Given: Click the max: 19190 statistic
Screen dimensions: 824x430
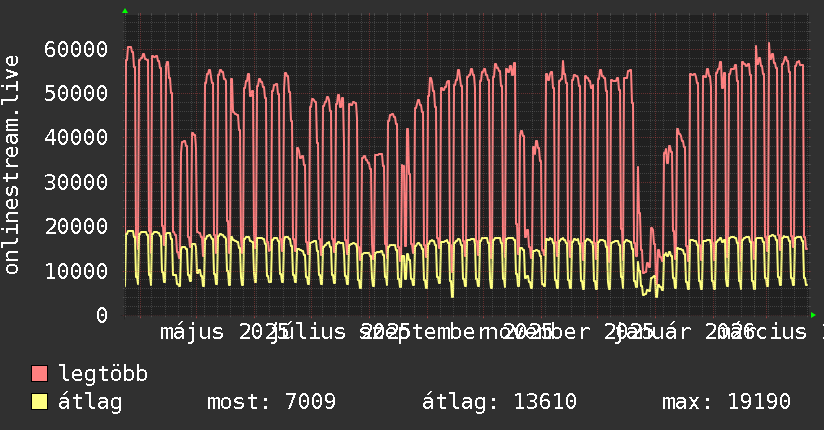Looking at the screenshot, I should point(726,402).
